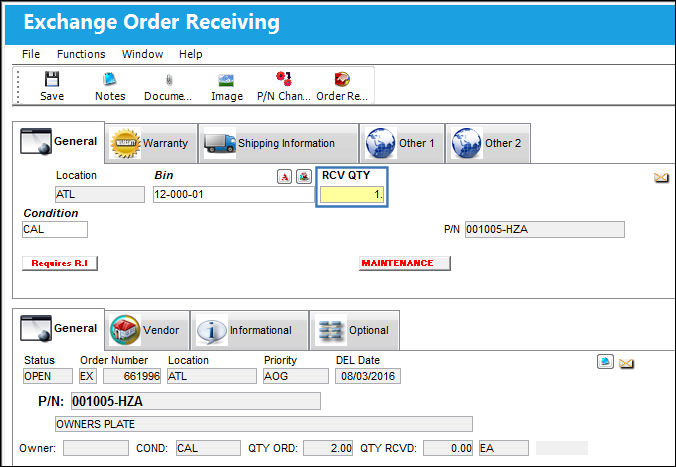Select the lower General tab

(59, 329)
